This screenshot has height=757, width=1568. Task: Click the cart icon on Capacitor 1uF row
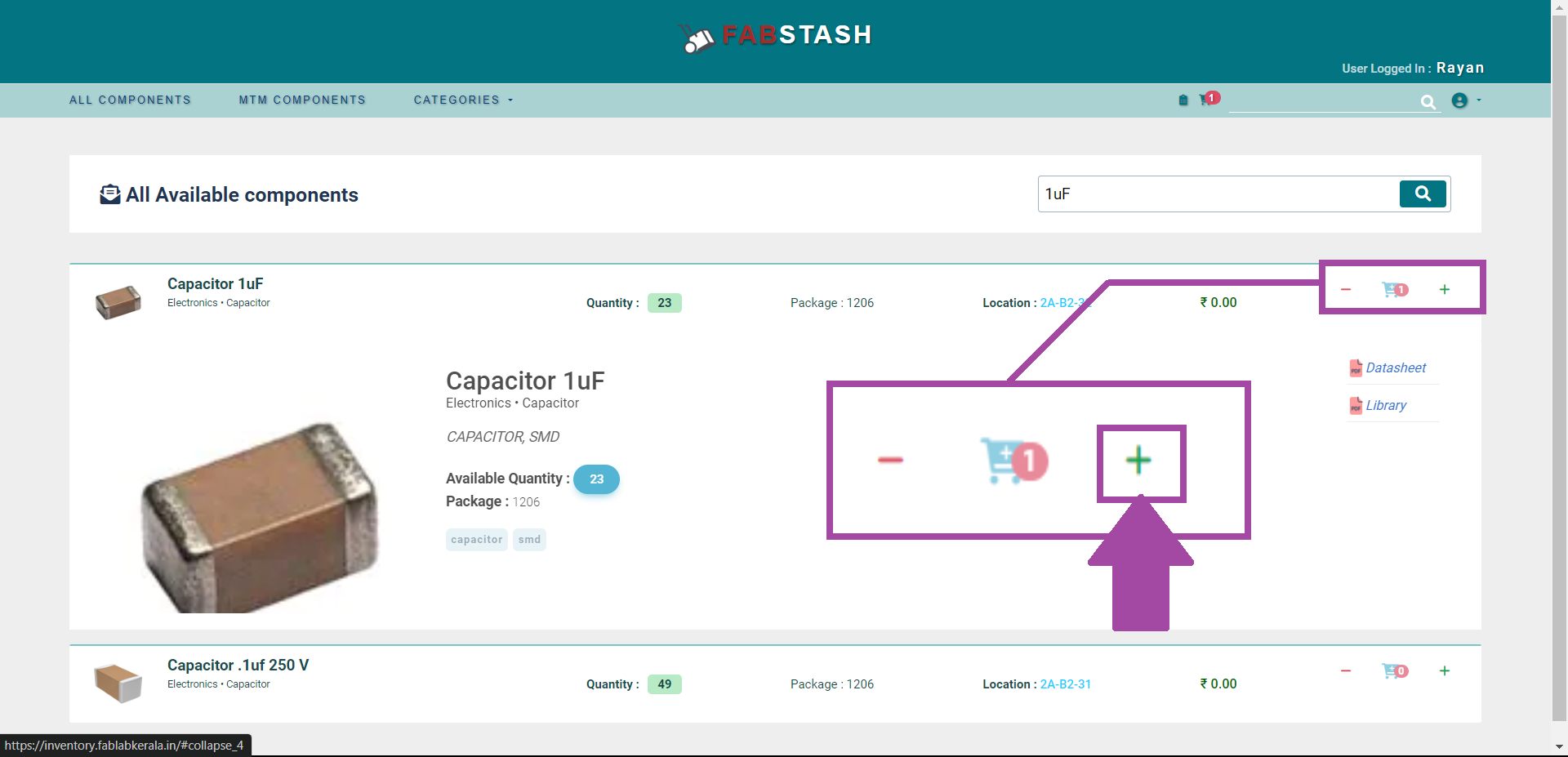click(1392, 290)
